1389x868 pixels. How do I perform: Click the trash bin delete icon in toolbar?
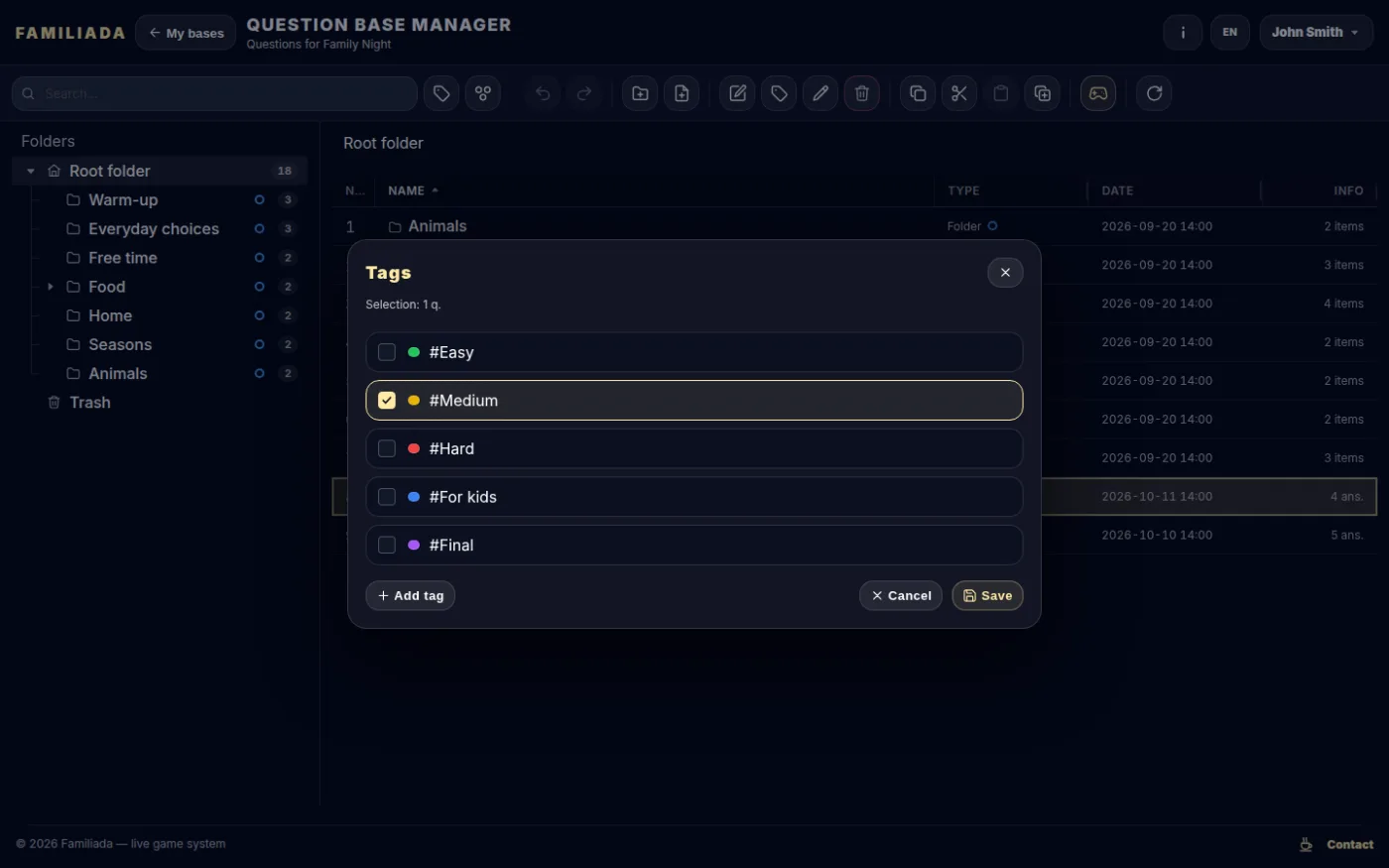(x=862, y=93)
